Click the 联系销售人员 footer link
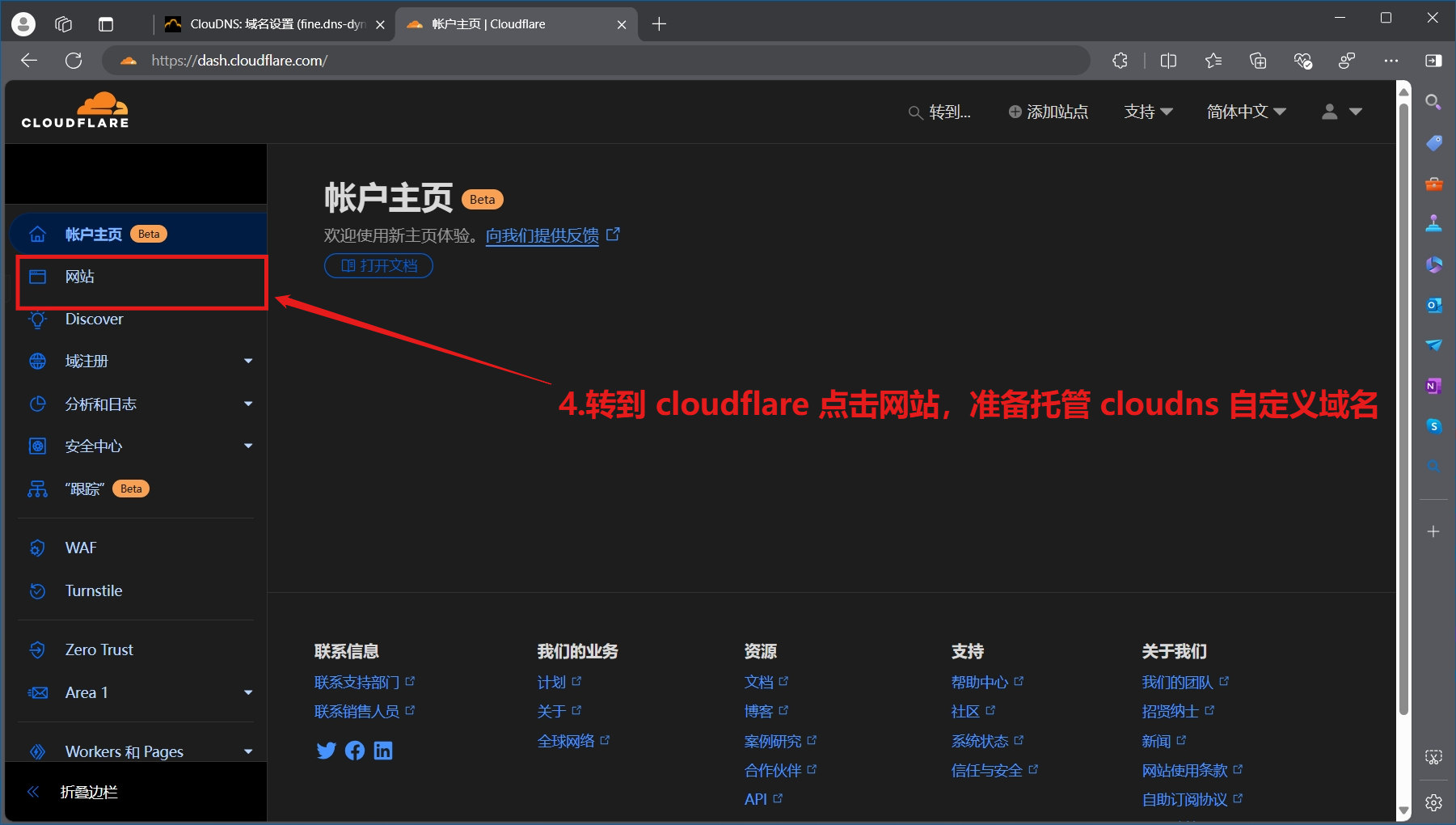 (357, 711)
